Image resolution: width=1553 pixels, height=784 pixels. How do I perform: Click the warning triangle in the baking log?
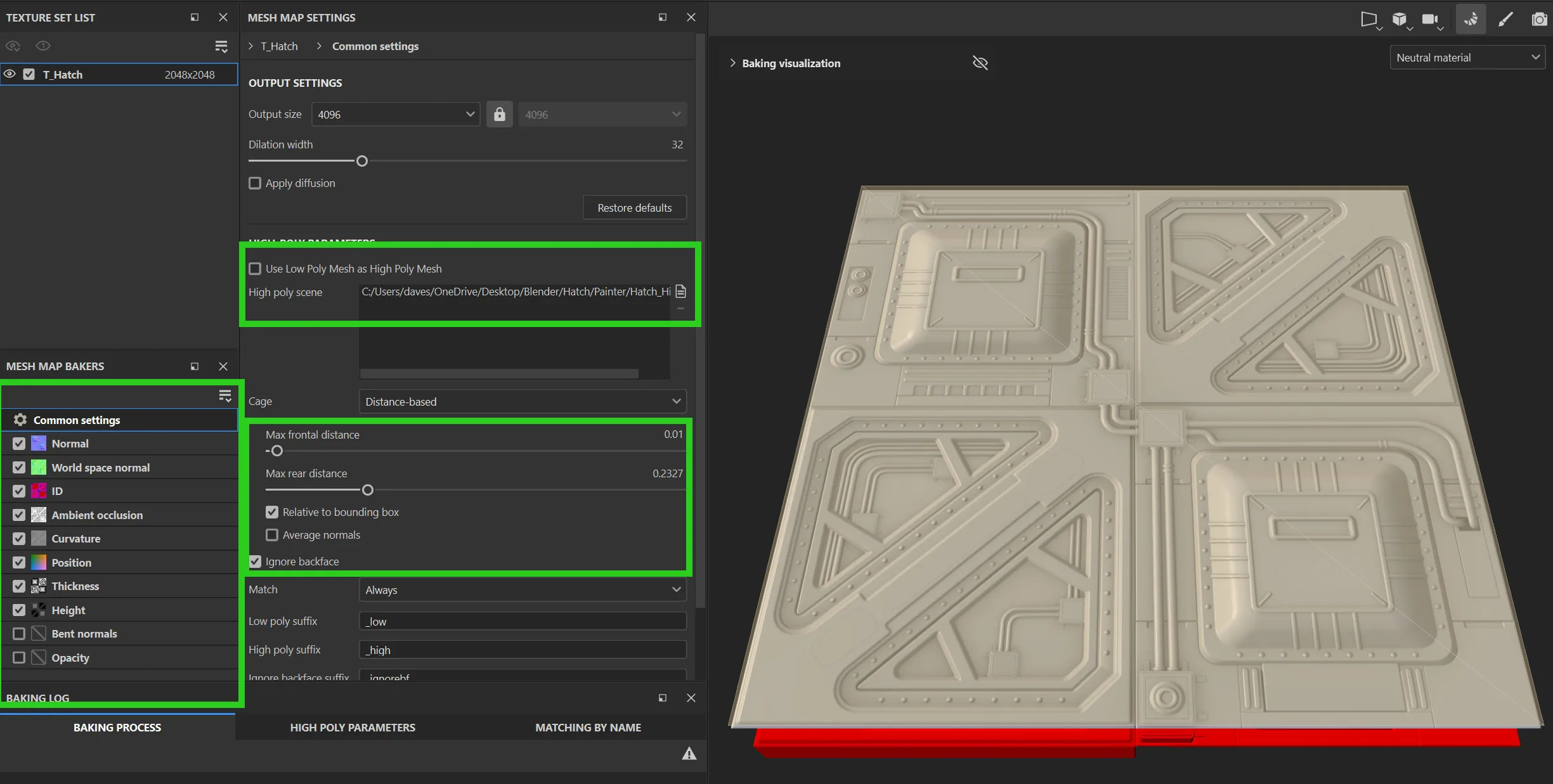pos(689,754)
